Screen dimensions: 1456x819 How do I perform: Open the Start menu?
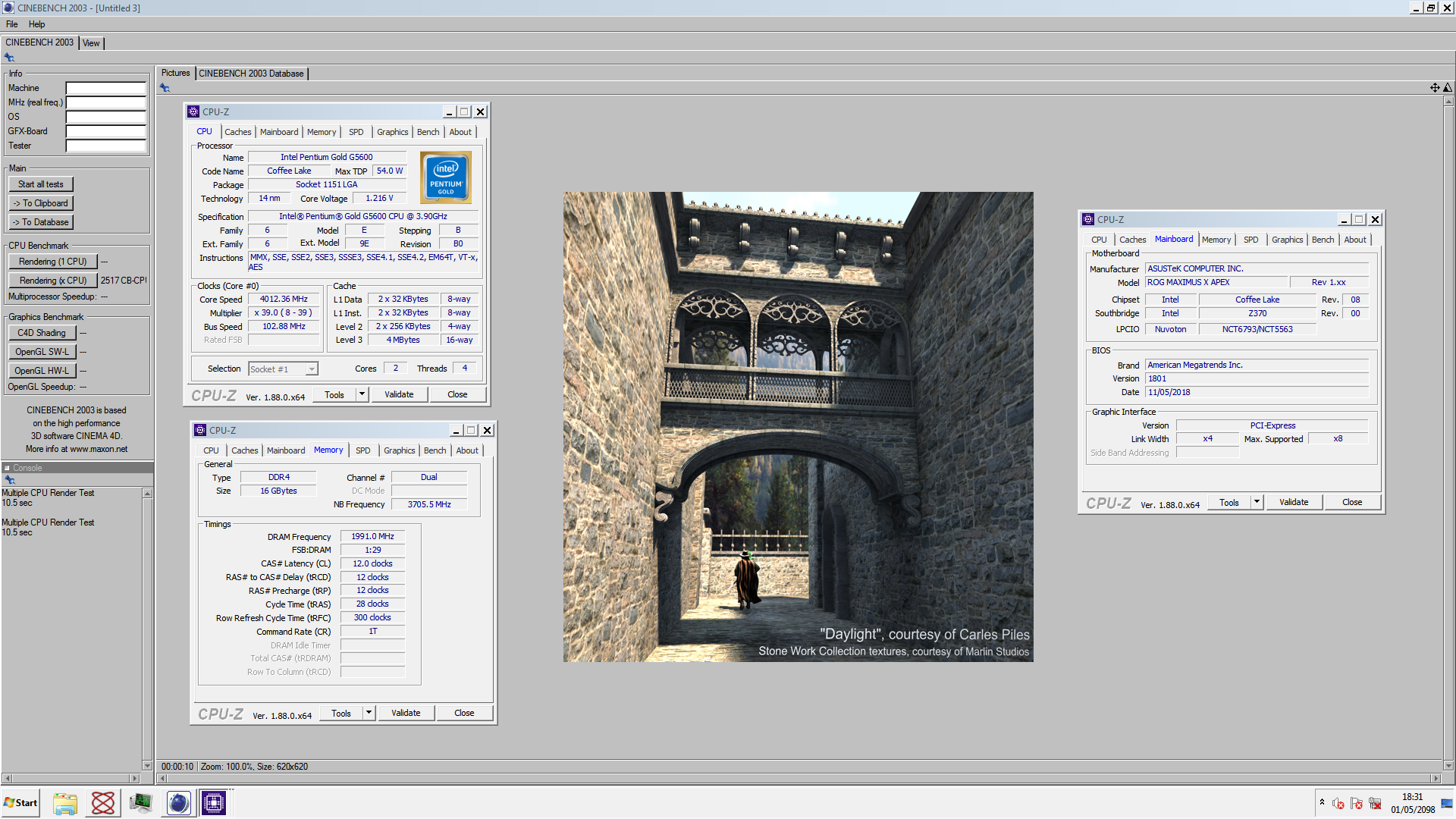[x=20, y=803]
